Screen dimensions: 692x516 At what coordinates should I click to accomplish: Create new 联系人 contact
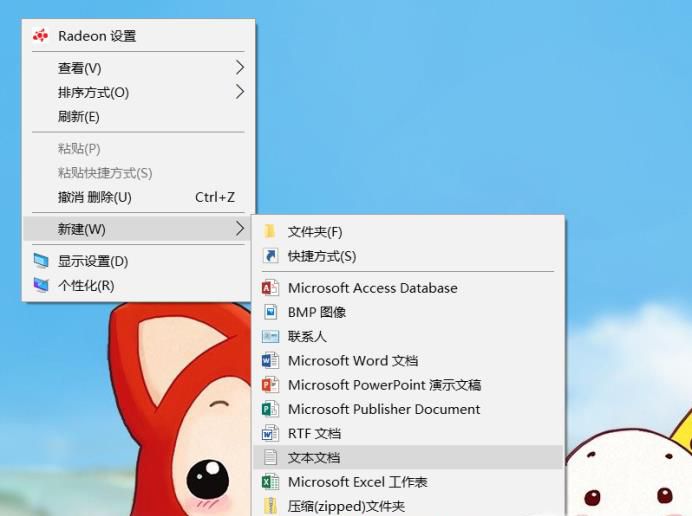click(x=409, y=336)
